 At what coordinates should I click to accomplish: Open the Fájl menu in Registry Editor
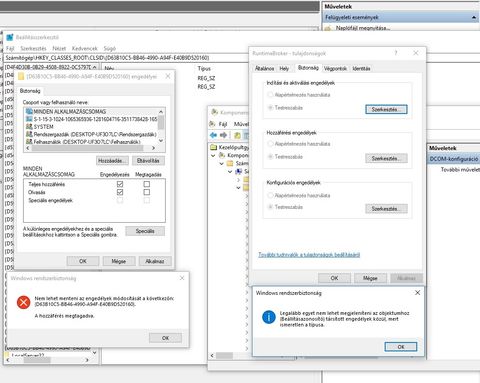[10, 48]
